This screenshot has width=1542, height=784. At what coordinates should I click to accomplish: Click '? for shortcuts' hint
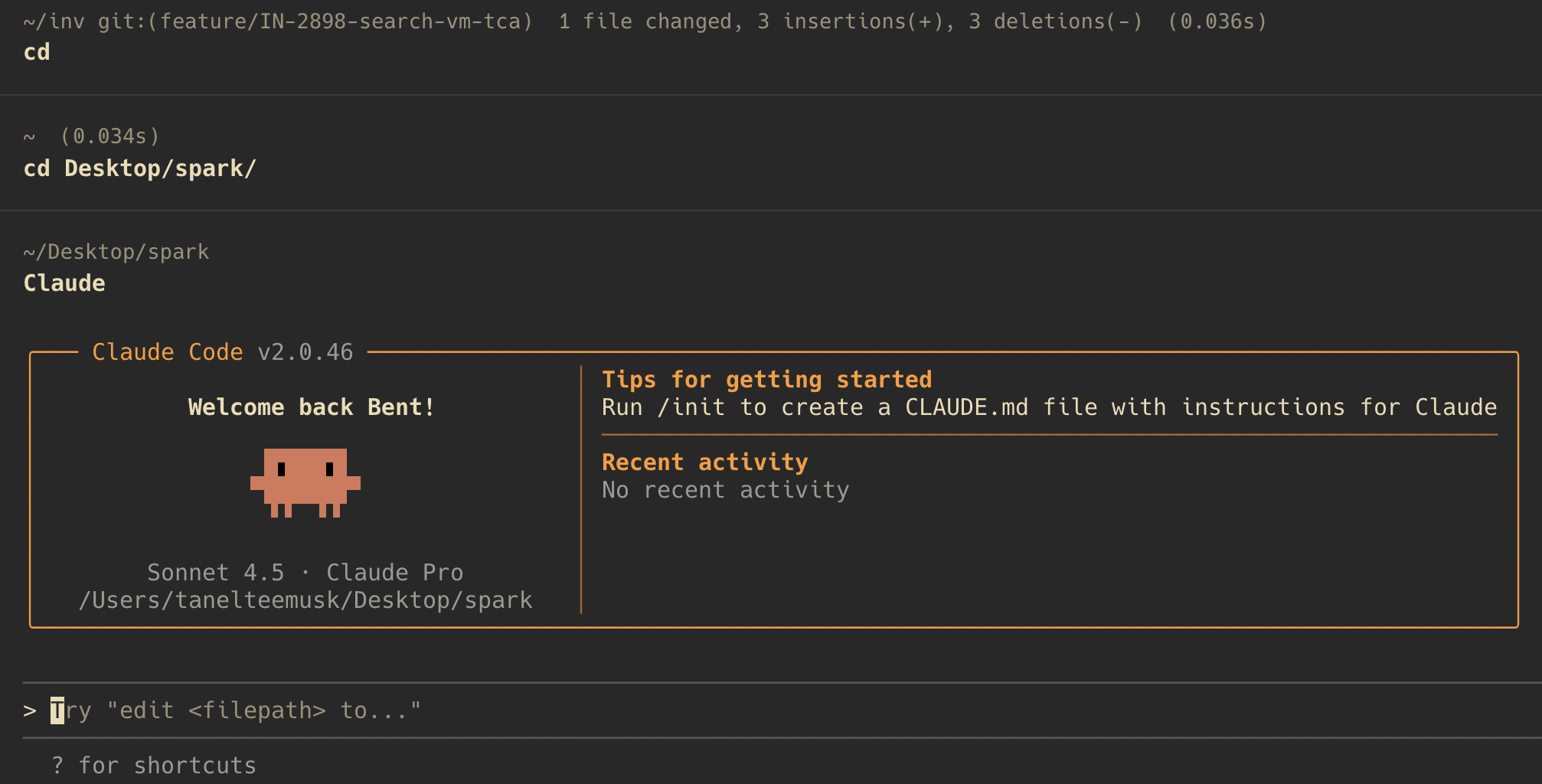(154, 766)
